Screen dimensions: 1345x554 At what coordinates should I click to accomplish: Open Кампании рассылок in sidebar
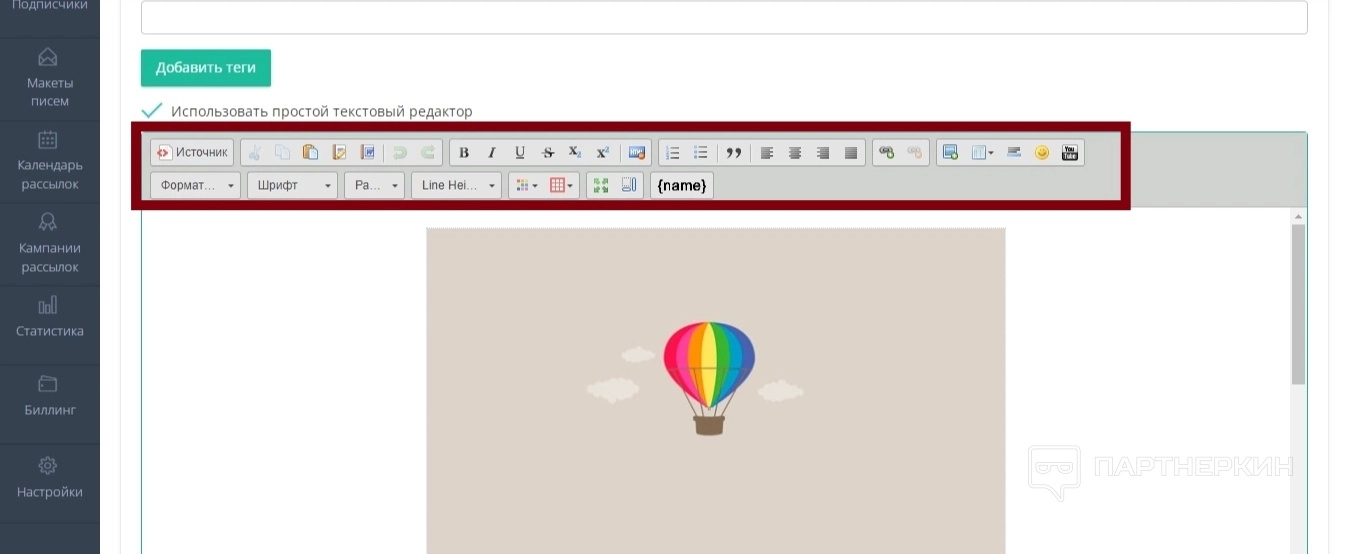50,245
